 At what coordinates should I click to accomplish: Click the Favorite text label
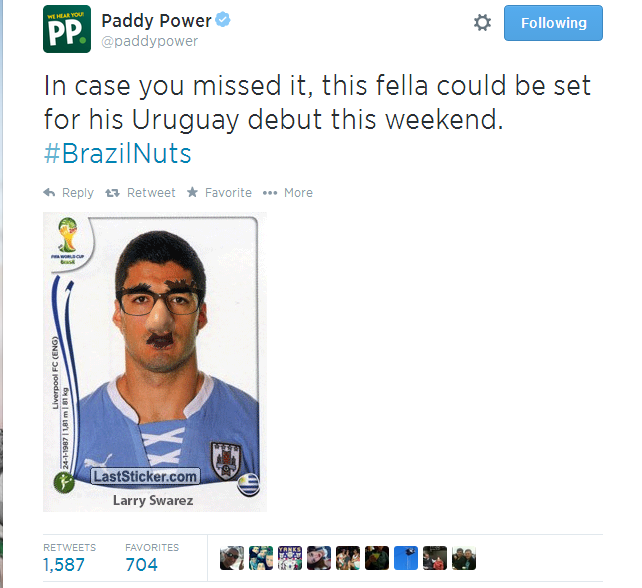pos(228,193)
